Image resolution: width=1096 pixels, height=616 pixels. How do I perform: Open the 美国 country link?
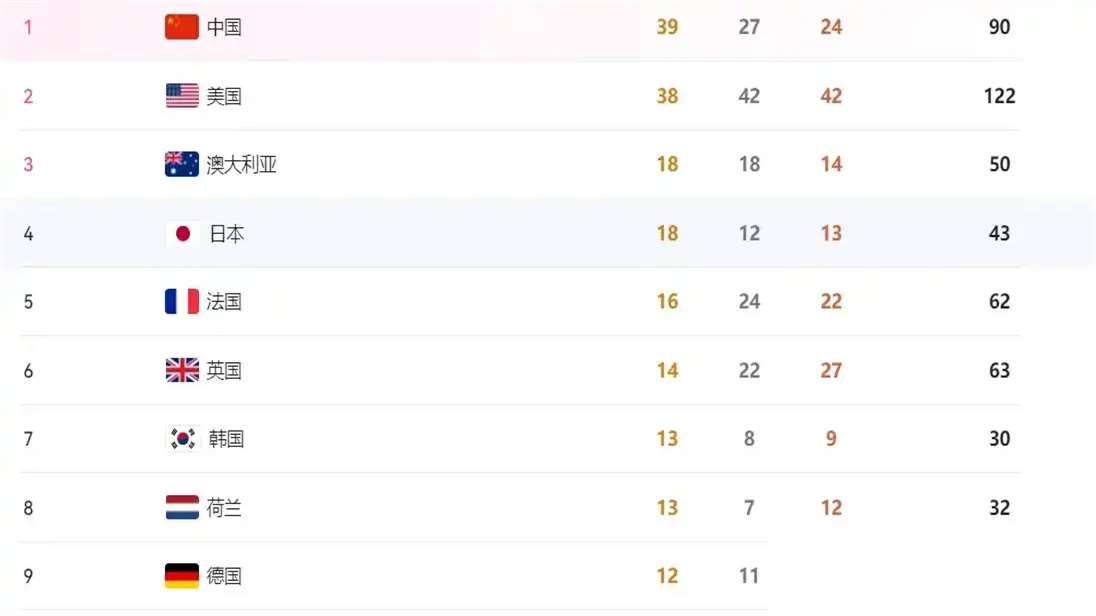224,96
